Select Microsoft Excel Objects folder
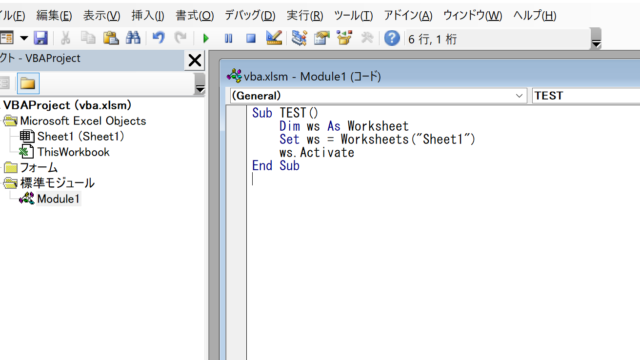Viewport: 640px width, 360px height. pyautogui.click(x=83, y=121)
